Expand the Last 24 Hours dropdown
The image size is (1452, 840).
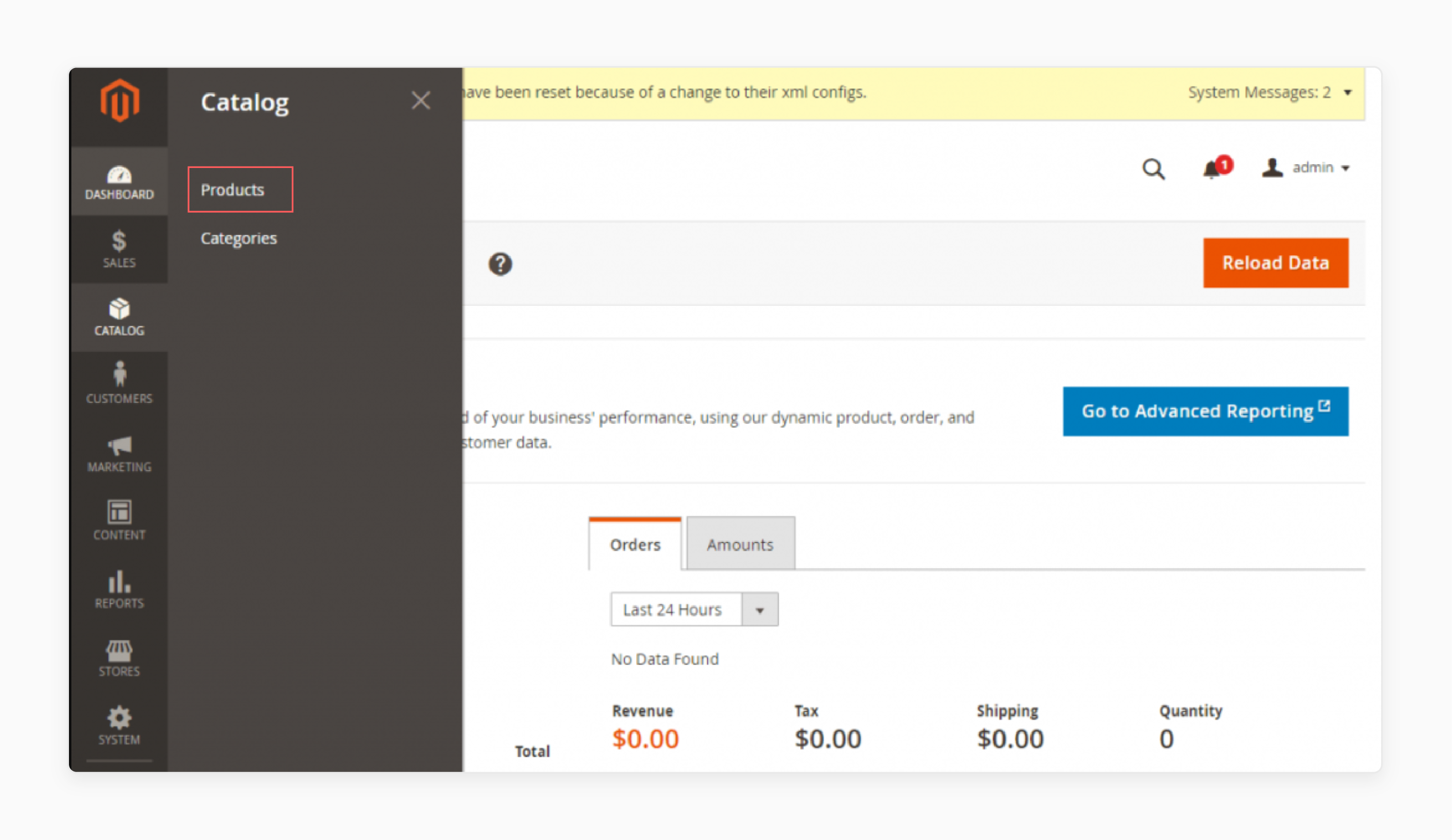point(759,609)
